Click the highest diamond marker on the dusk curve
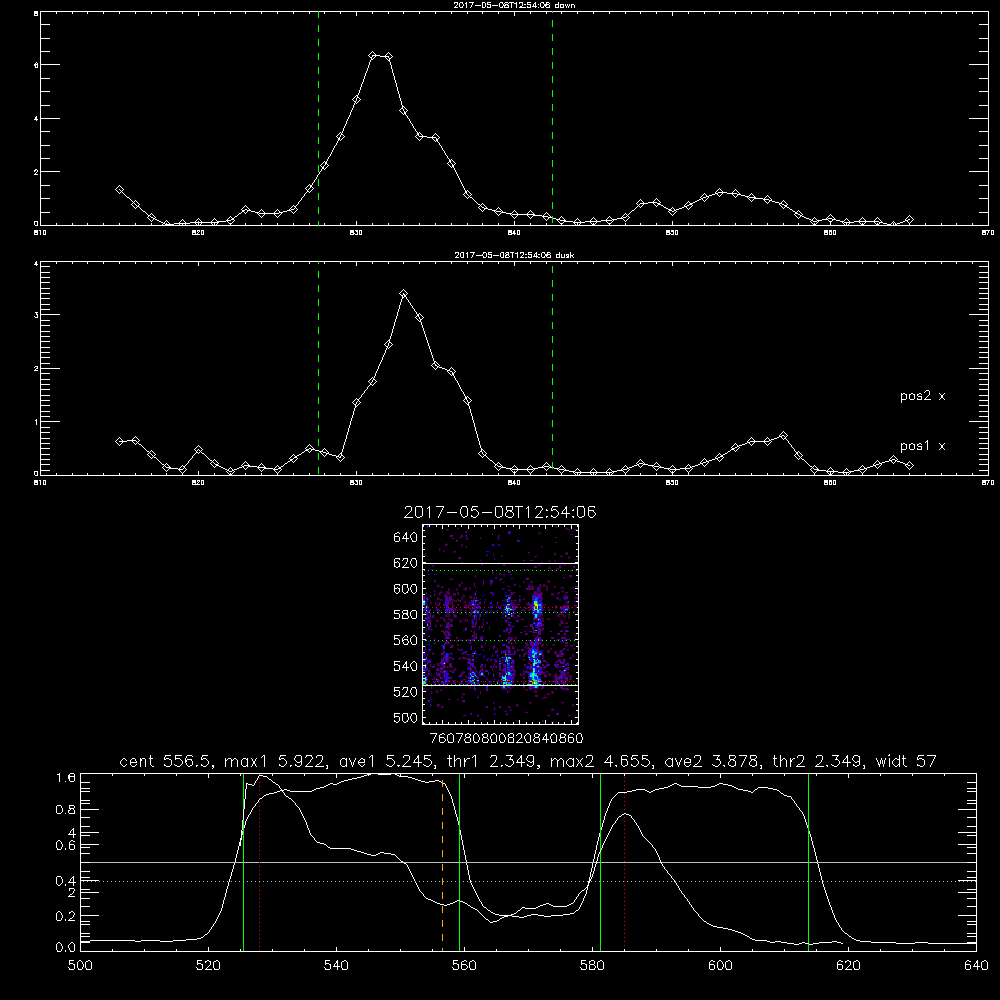The width and height of the screenshot is (1000, 1000). tap(403, 293)
